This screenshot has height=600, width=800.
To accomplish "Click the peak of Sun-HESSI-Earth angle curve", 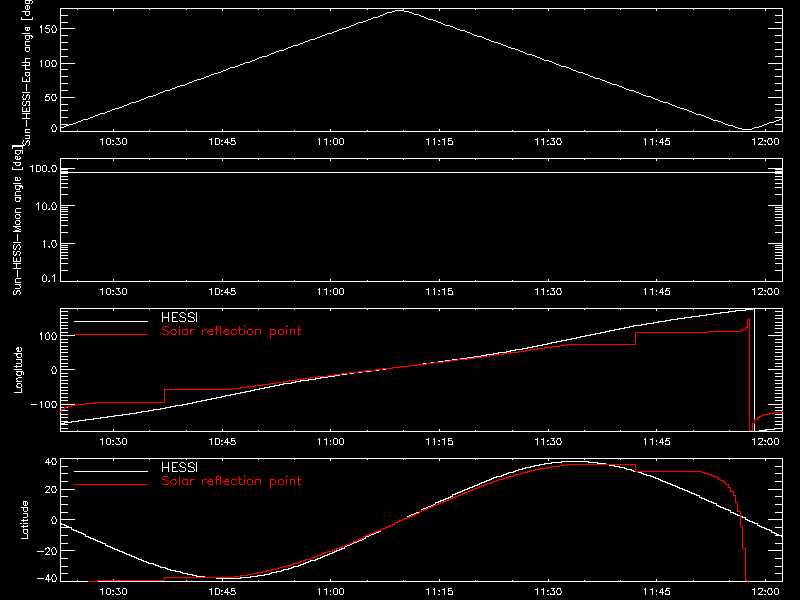I will coord(400,10).
